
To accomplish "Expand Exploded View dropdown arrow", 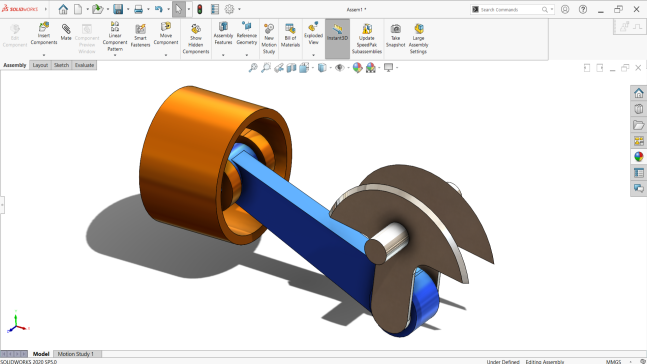I will pos(313,55).
